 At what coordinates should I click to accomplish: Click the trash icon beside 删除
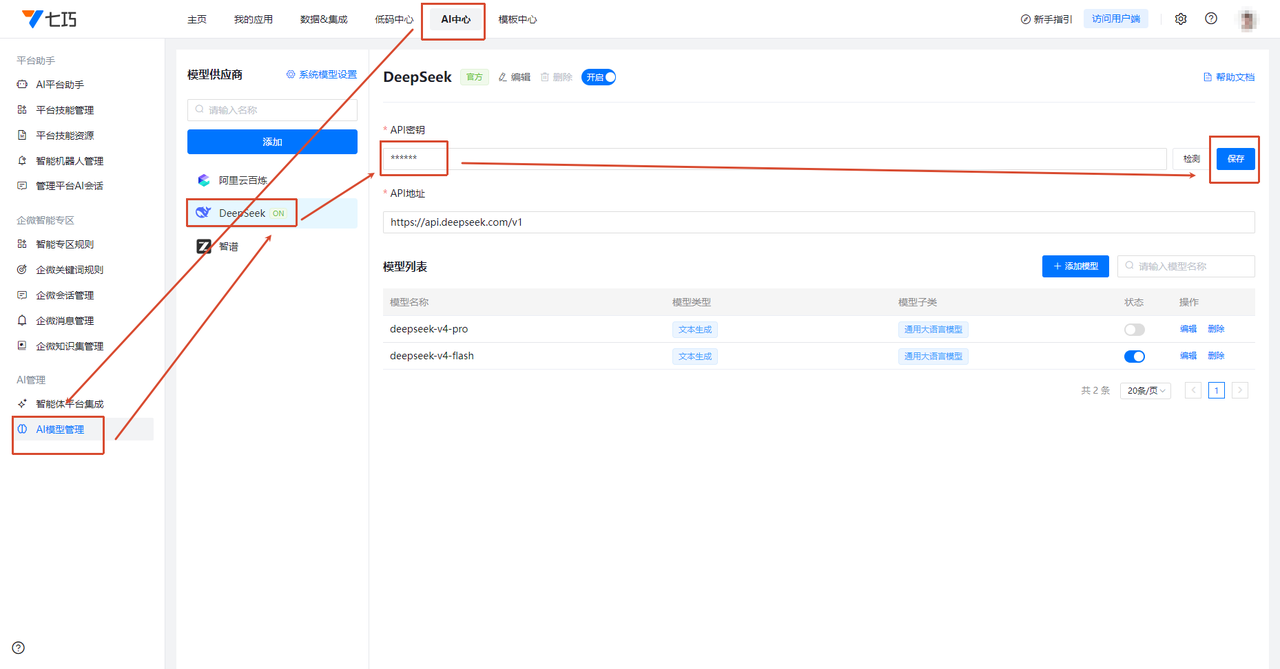(x=545, y=77)
